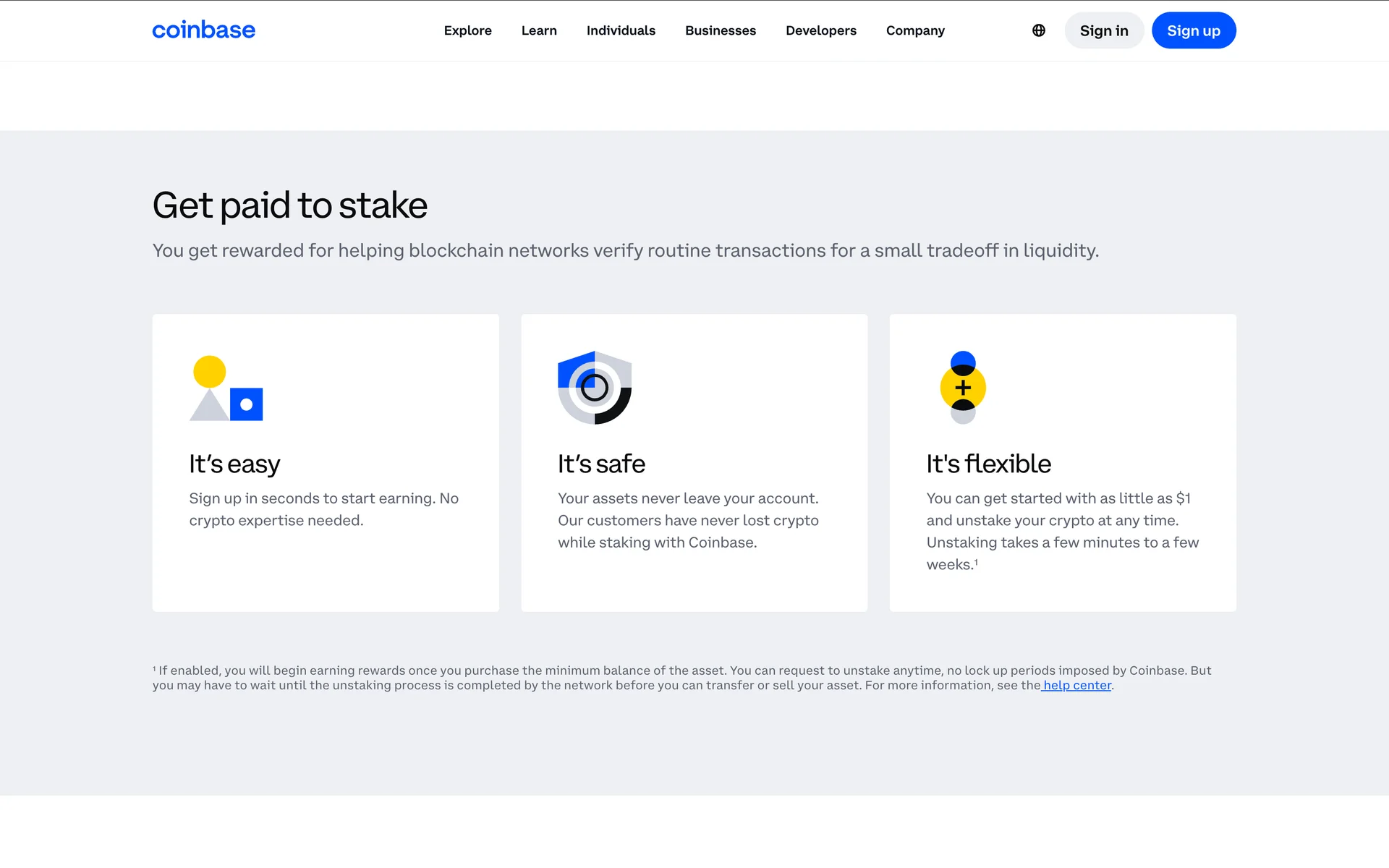
Task: Click the yellow plus "It's flexible" icon
Action: pyautogui.click(x=963, y=388)
